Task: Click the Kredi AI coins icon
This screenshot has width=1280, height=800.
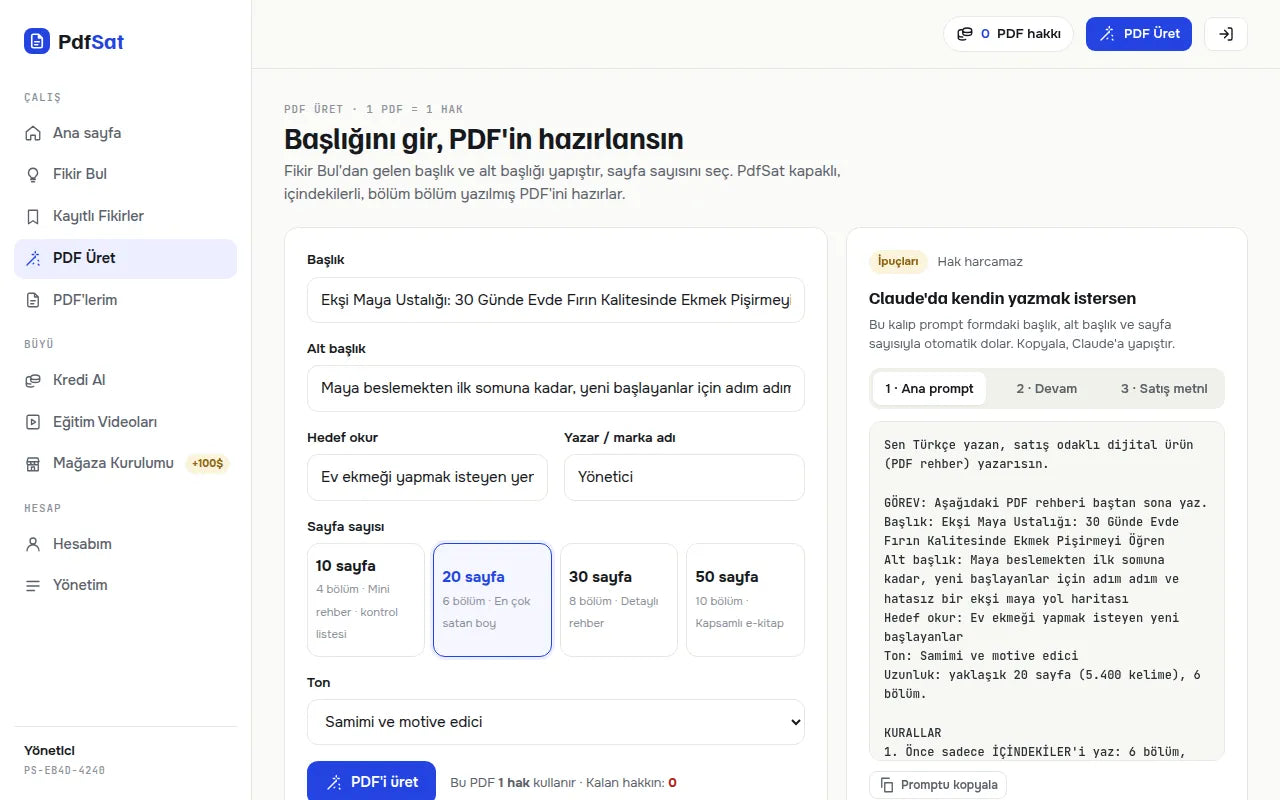Action: click(x=33, y=380)
